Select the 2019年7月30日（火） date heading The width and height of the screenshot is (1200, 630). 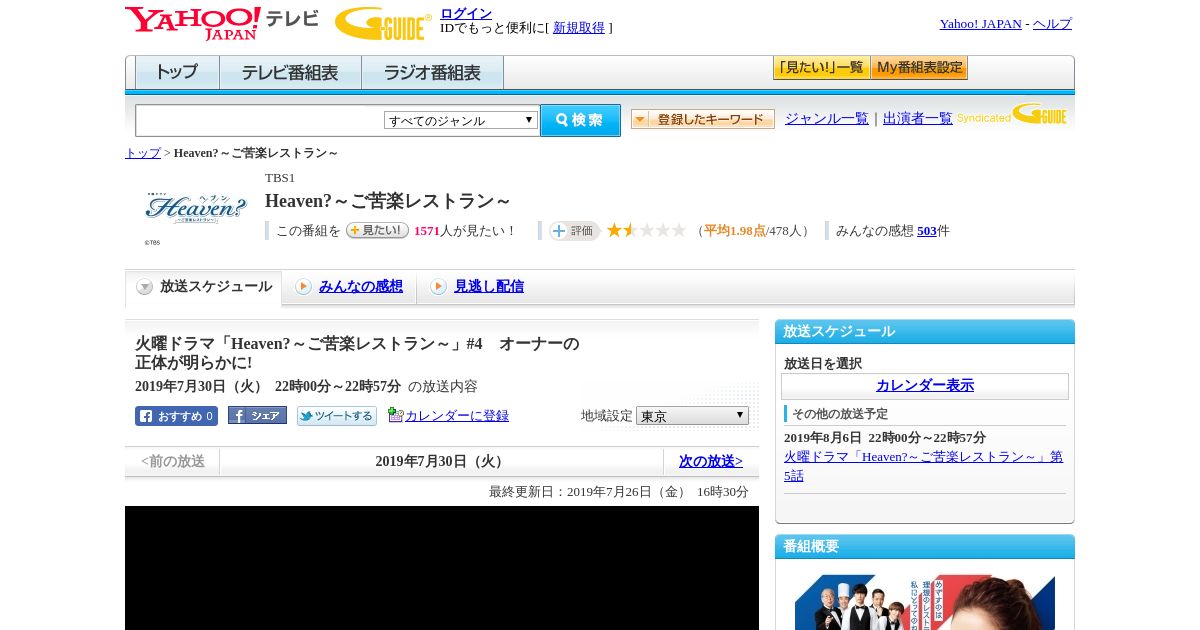442,461
